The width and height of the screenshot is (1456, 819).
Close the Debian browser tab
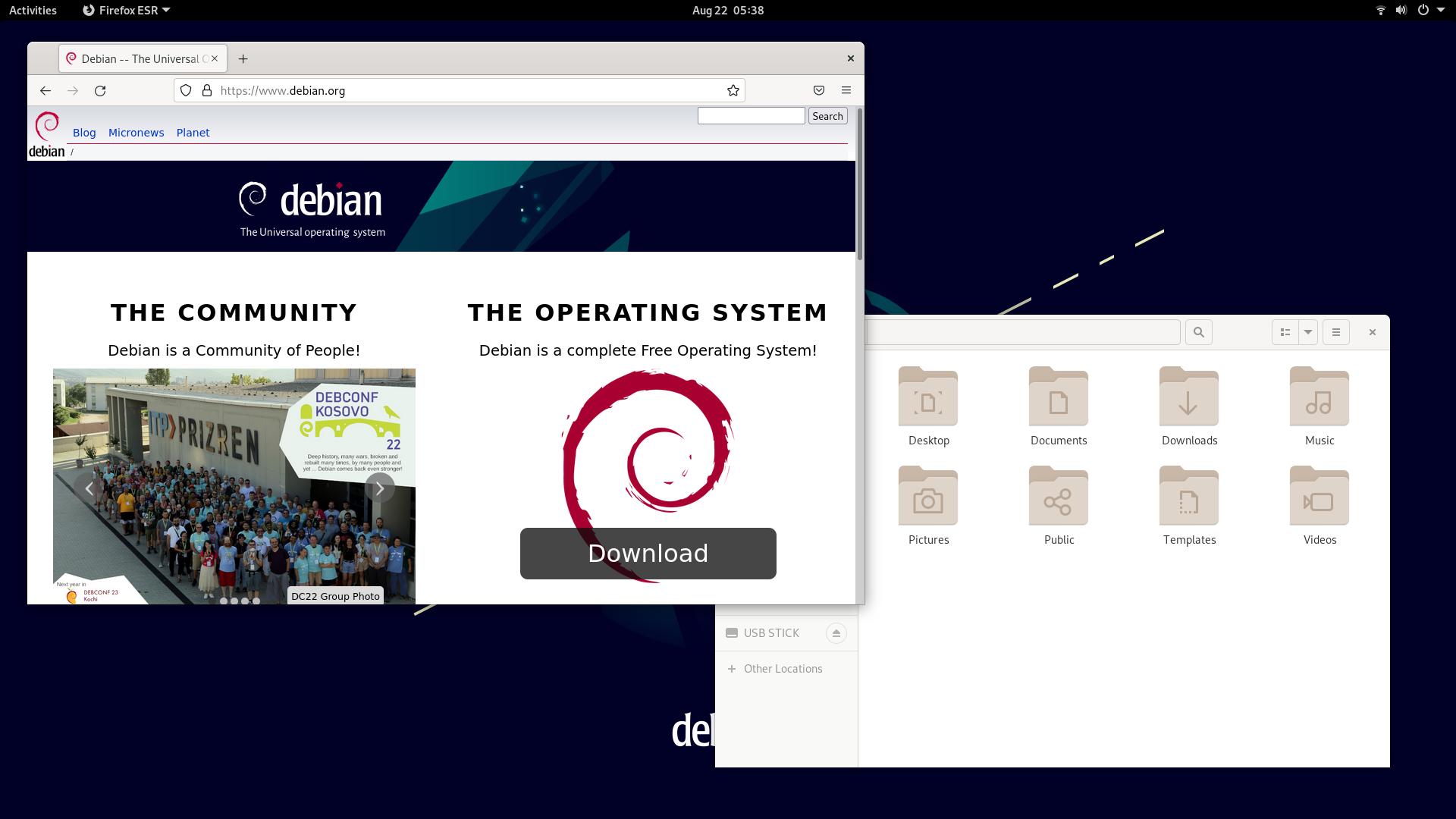(x=215, y=58)
